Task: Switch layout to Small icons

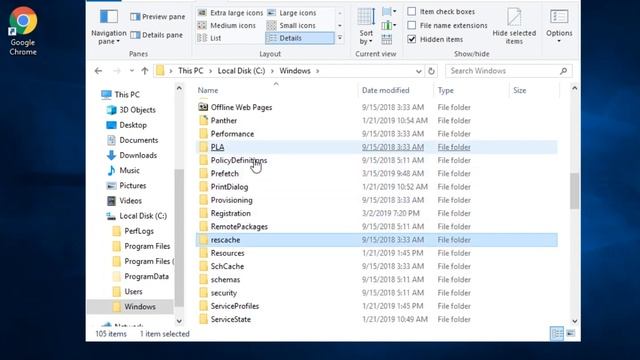Action: 291,25
